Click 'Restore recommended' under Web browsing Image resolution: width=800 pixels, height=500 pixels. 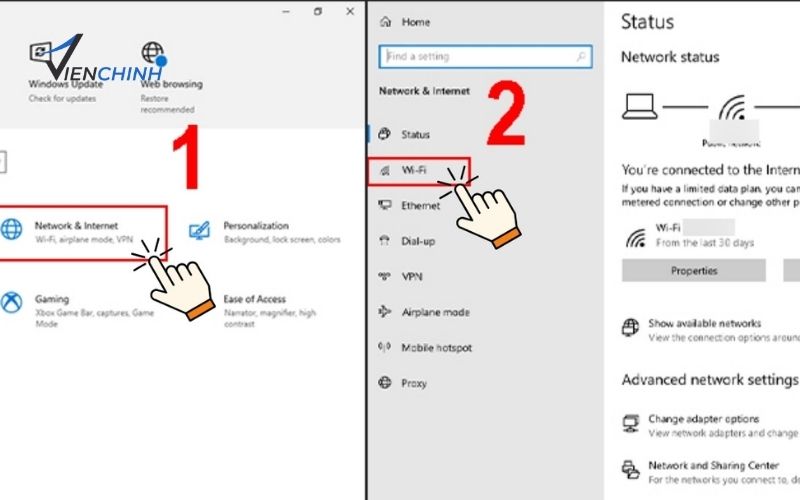167,104
